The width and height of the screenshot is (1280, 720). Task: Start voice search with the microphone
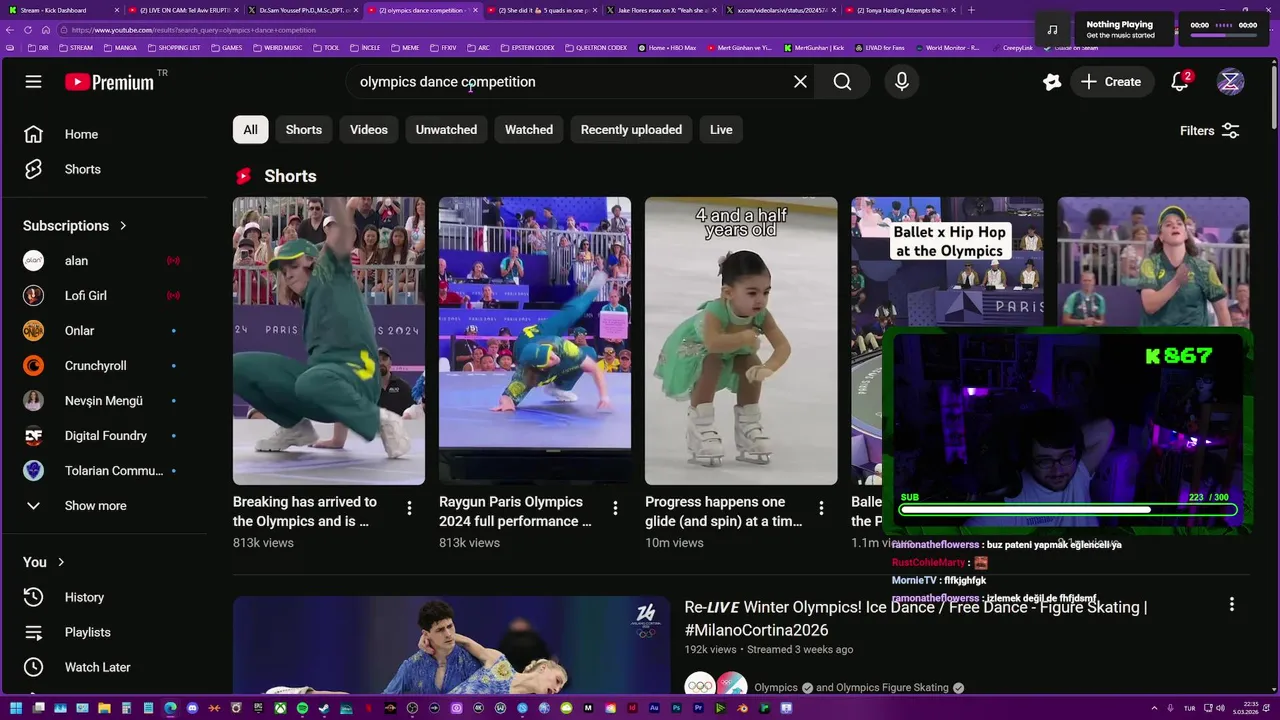click(902, 82)
